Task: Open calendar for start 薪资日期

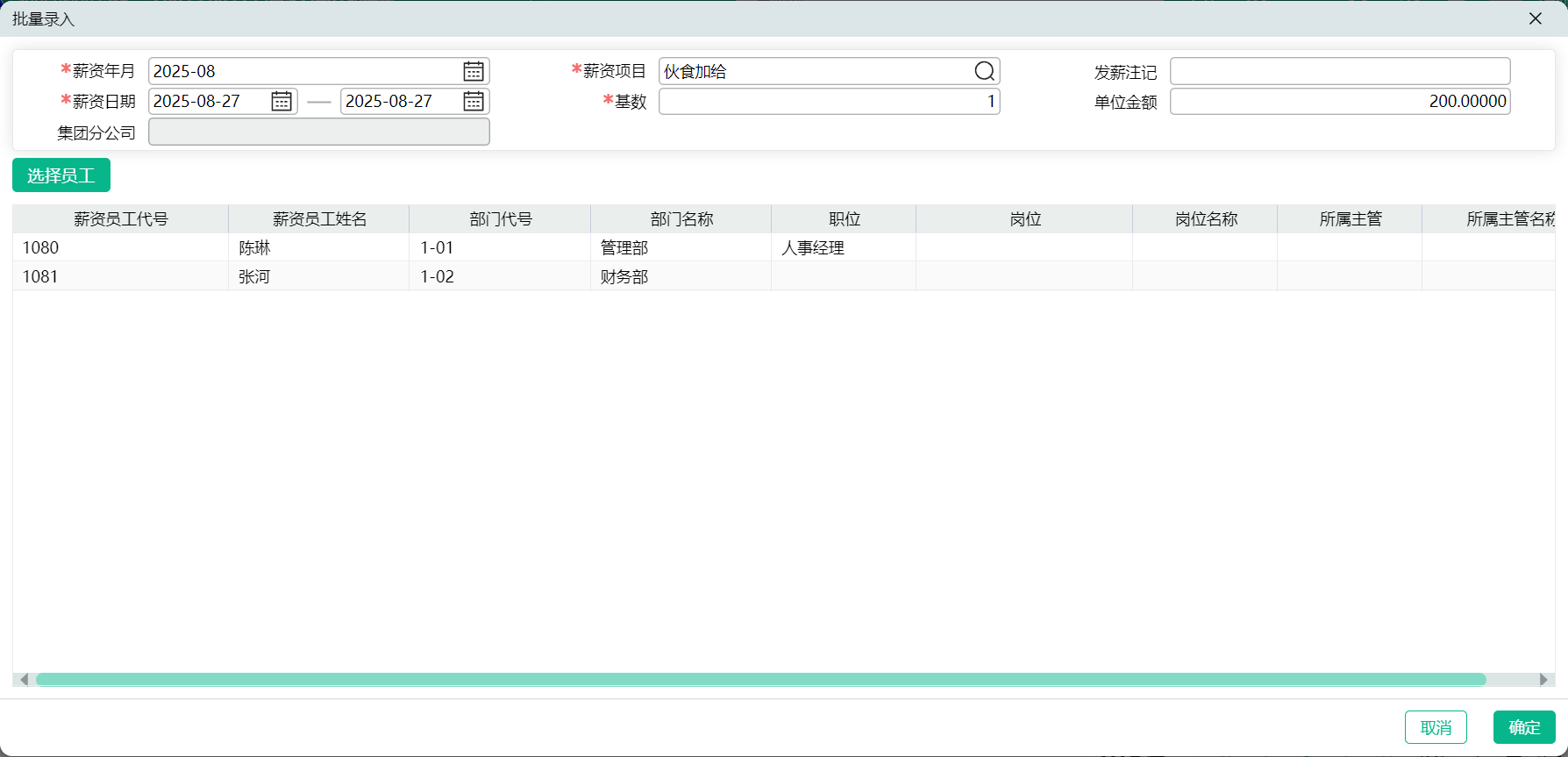Action: click(282, 102)
